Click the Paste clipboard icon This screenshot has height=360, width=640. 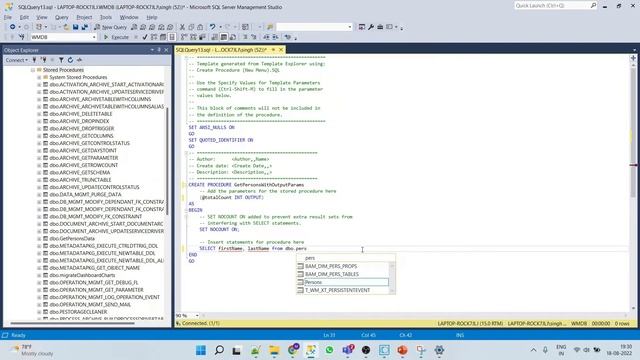tap(200, 27)
